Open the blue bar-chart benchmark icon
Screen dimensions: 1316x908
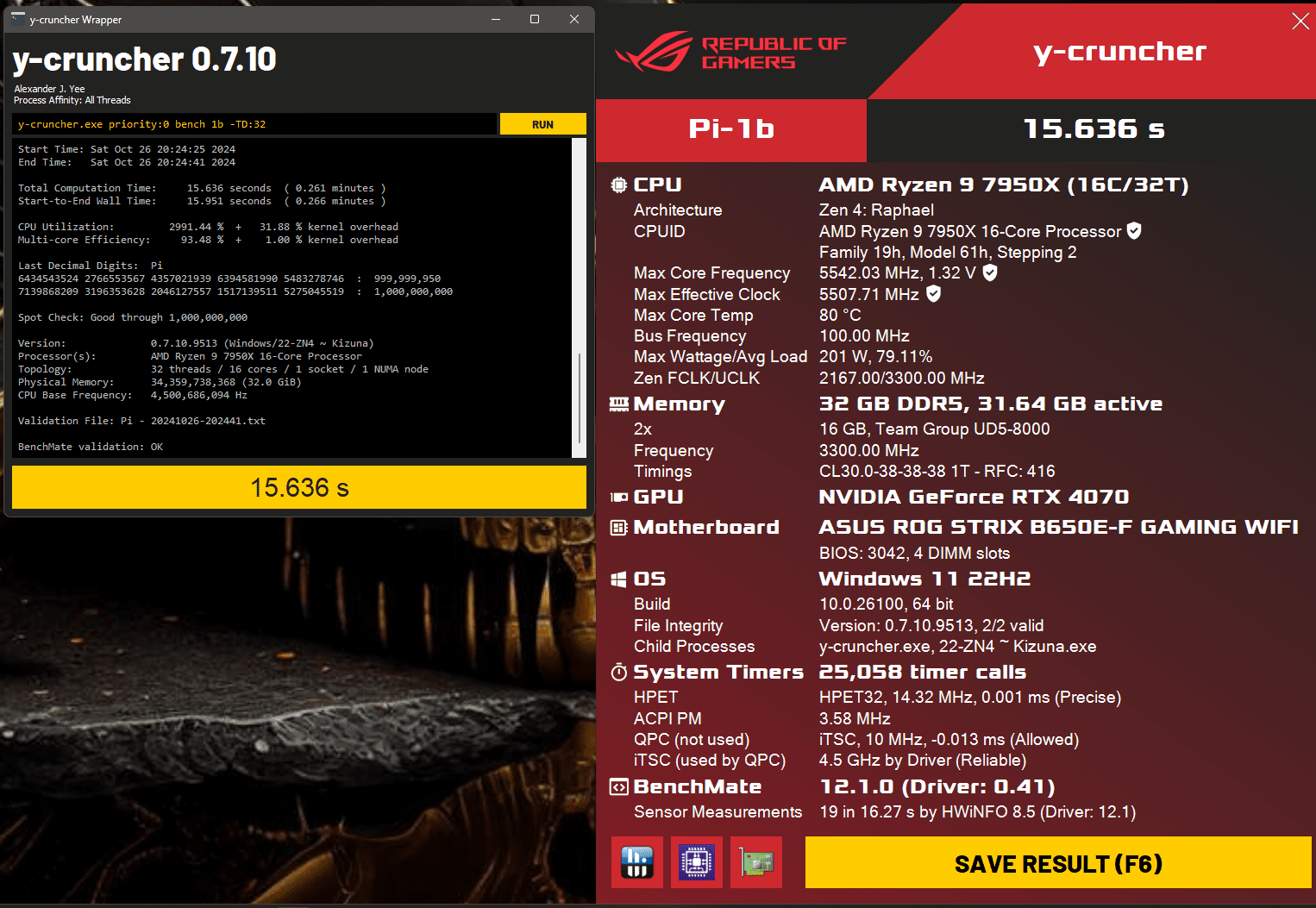click(637, 862)
